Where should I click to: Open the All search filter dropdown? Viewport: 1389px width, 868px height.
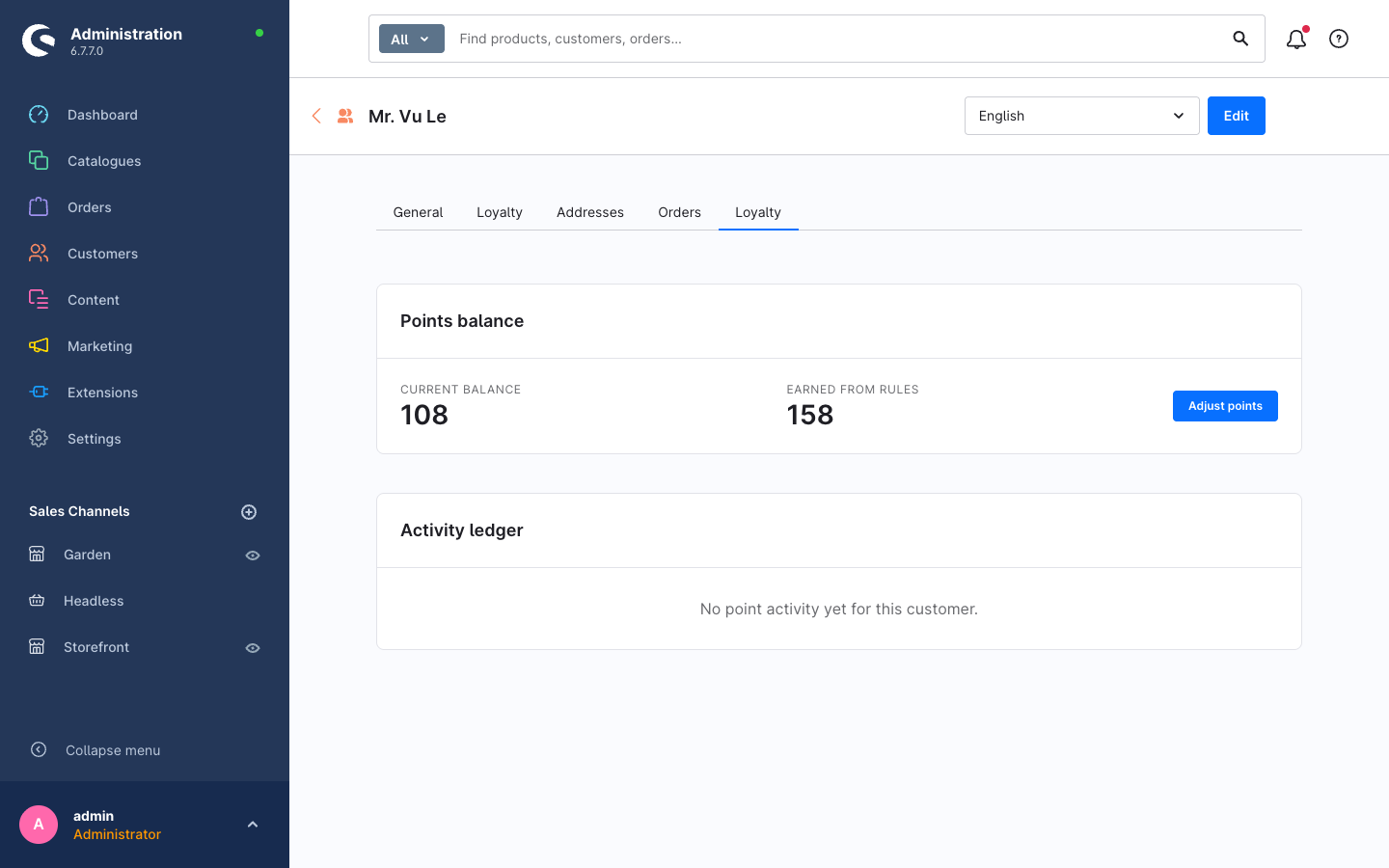(412, 39)
